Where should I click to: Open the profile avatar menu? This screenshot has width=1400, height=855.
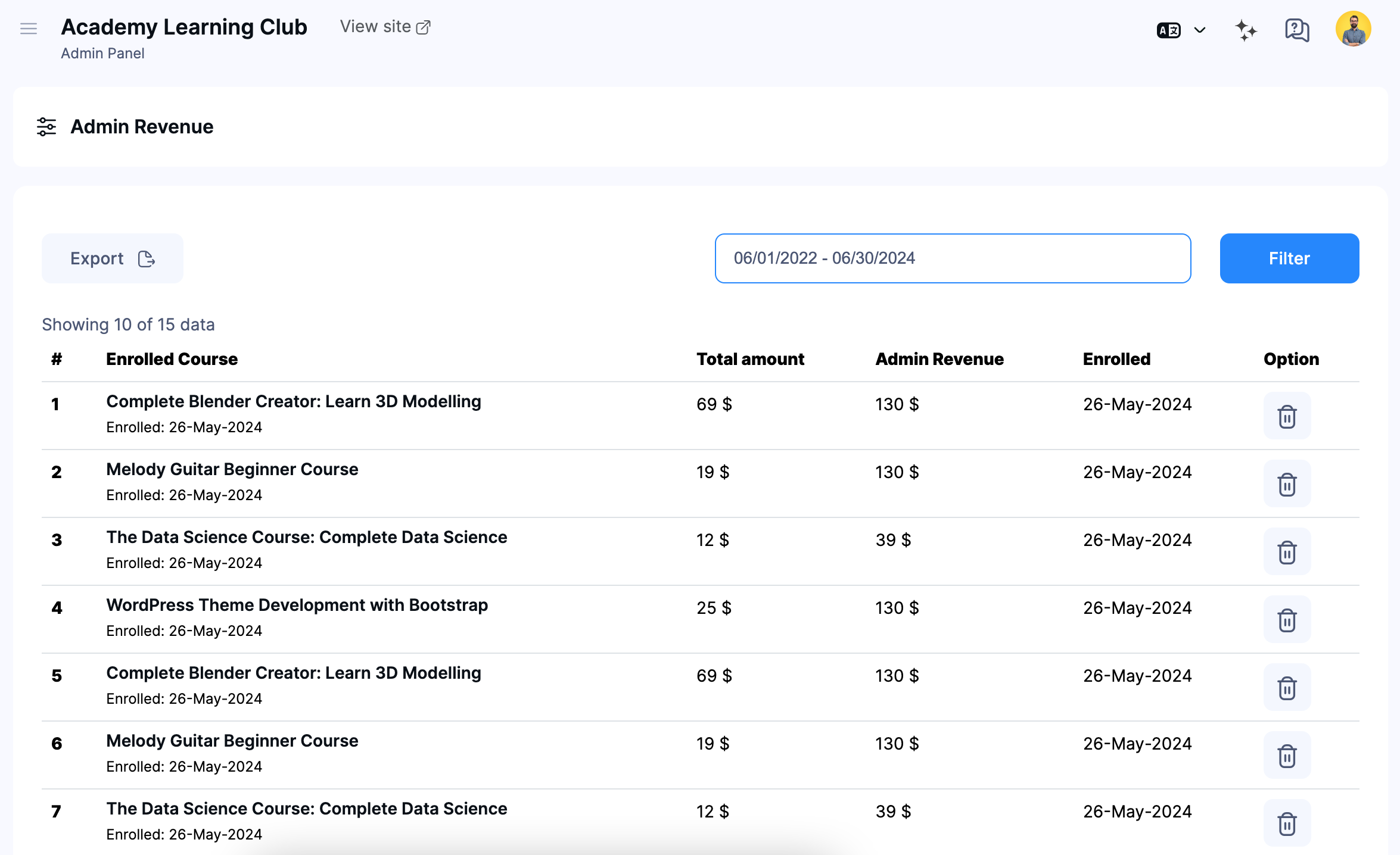pyautogui.click(x=1353, y=29)
